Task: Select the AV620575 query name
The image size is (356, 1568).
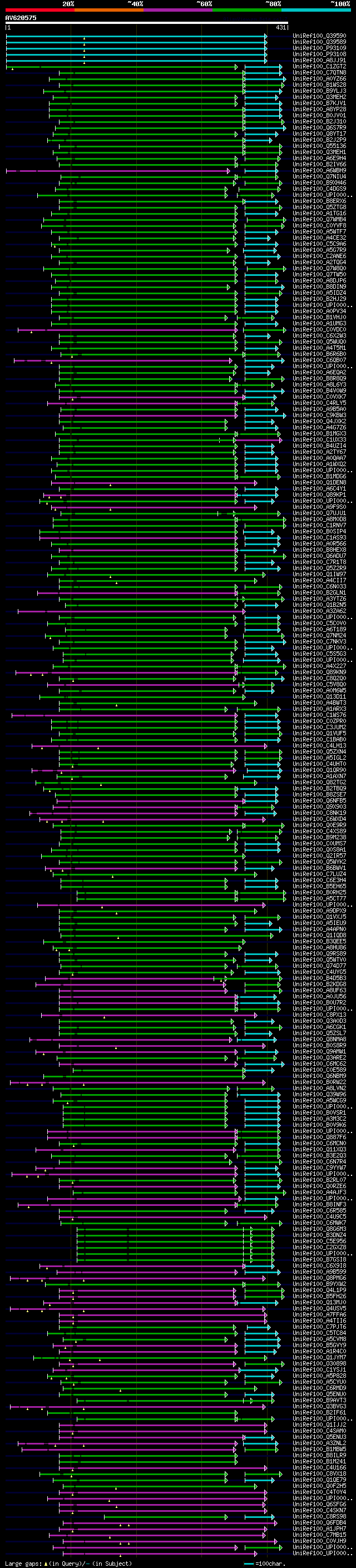Action: coord(21,18)
